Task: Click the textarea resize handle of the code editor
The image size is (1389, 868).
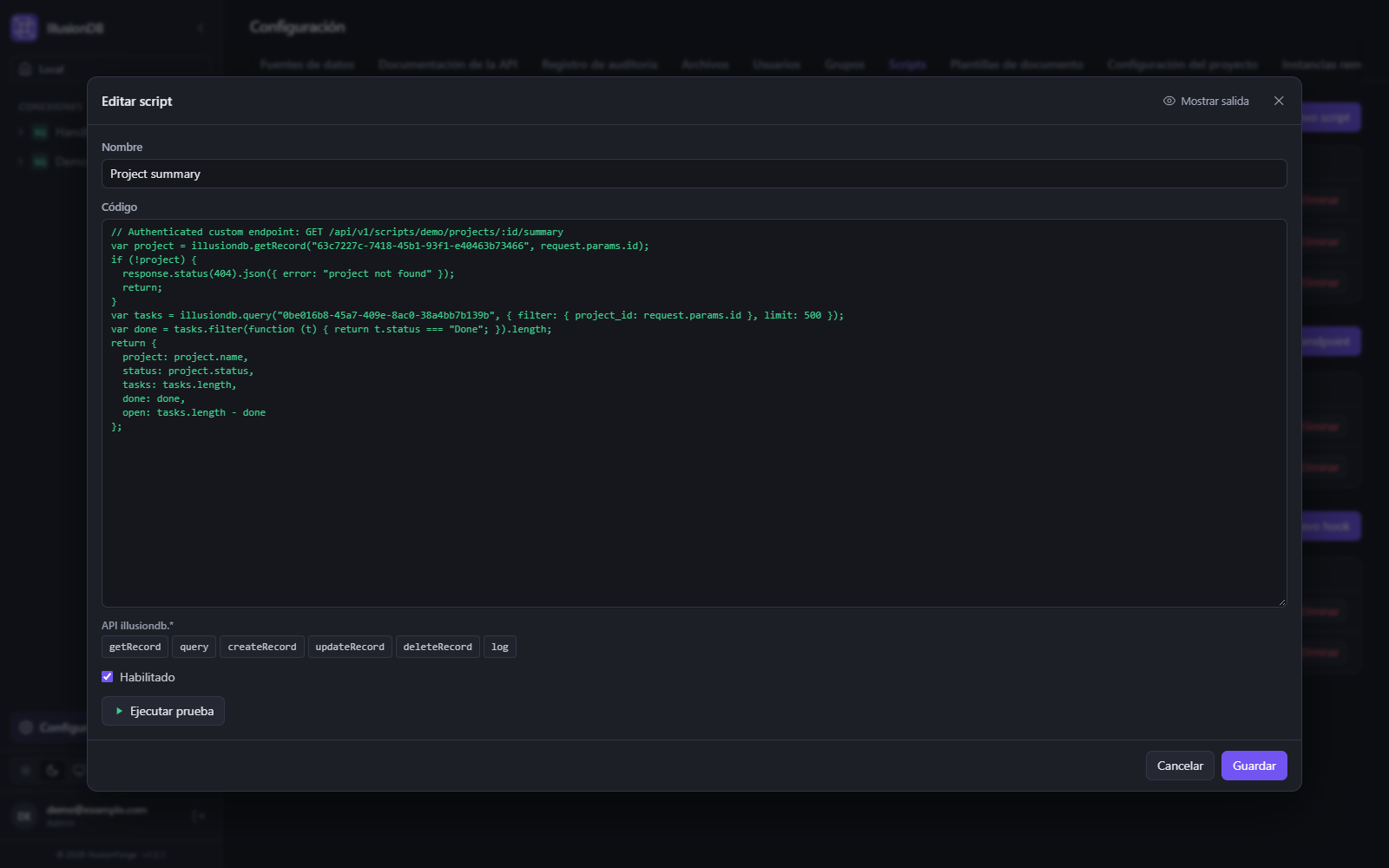Action: point(1280,602)
